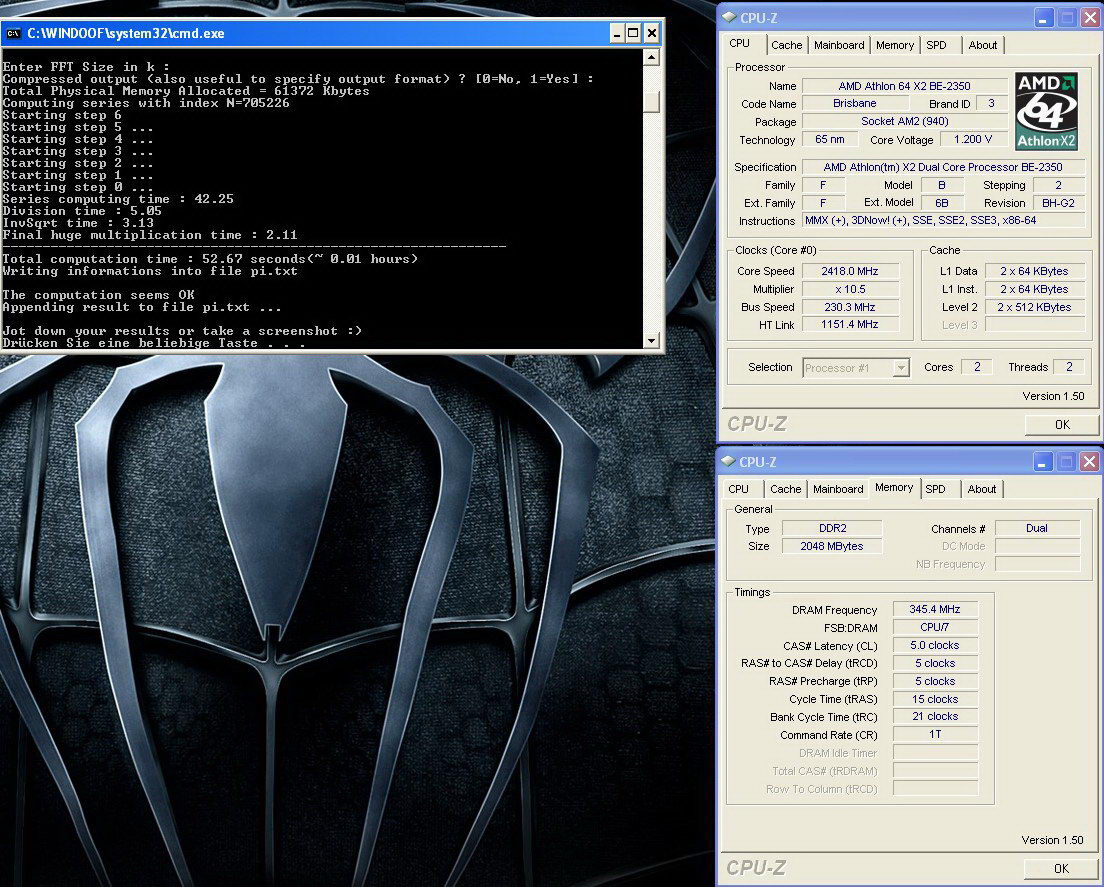Viewport: 1104px width, 887px height.
Task: Click the HT Link value 1151.4 MHz
Action: click(850, 325)
